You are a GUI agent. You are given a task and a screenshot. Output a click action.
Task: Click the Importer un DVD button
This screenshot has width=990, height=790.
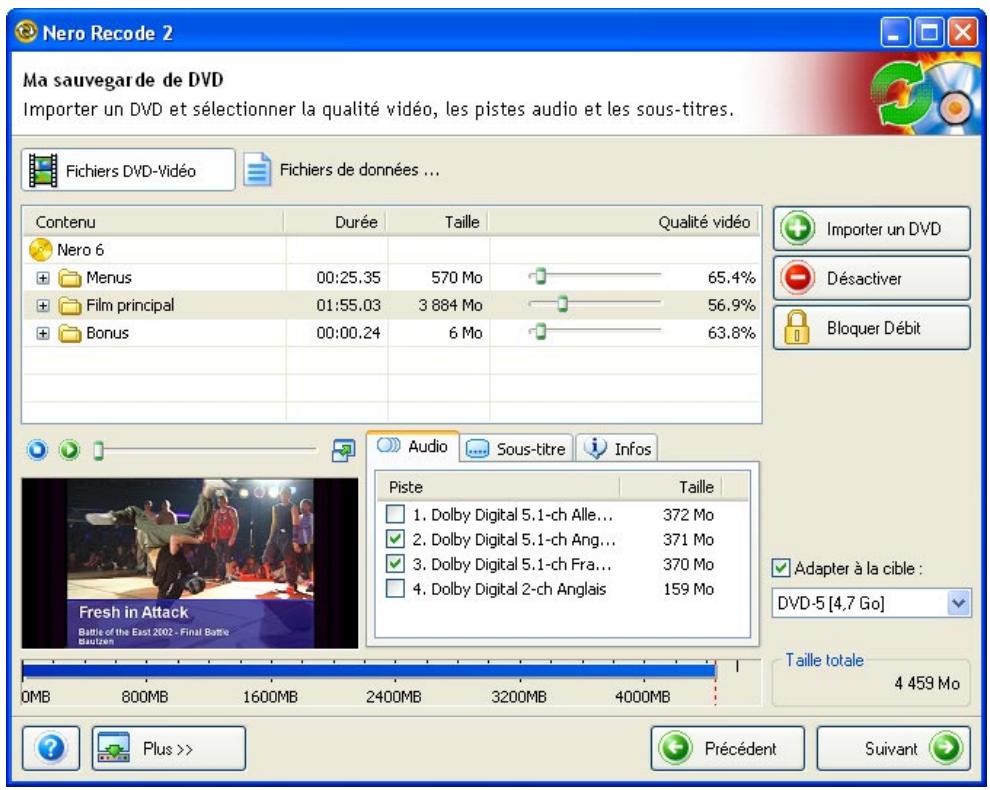[872, 229]
